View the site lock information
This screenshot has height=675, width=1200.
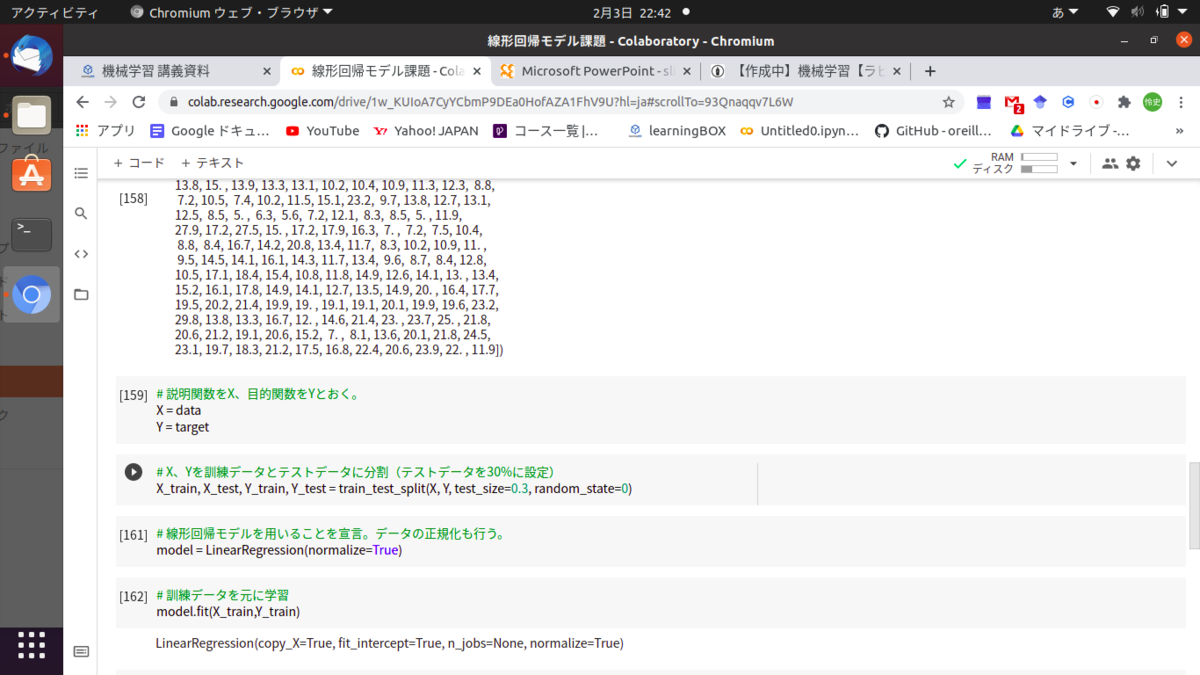click(173, 102)
